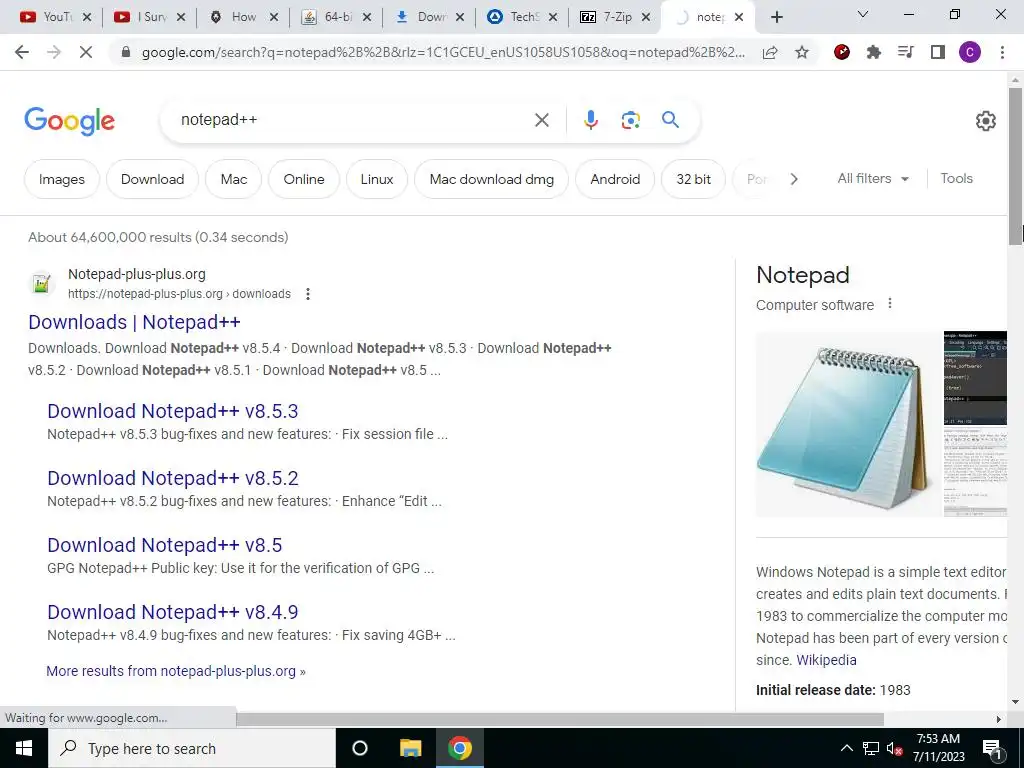Screen dimensions: 1024x768
Task: Bookmark this page with the star
Action: click(x=801, y=52)
